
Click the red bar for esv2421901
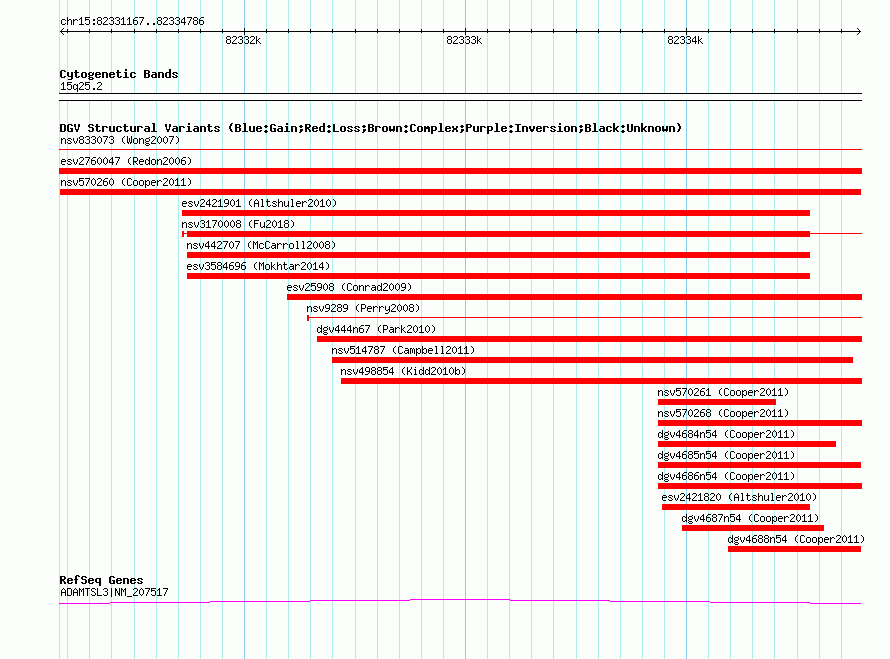pyautogui.click(x=496, y=213)
